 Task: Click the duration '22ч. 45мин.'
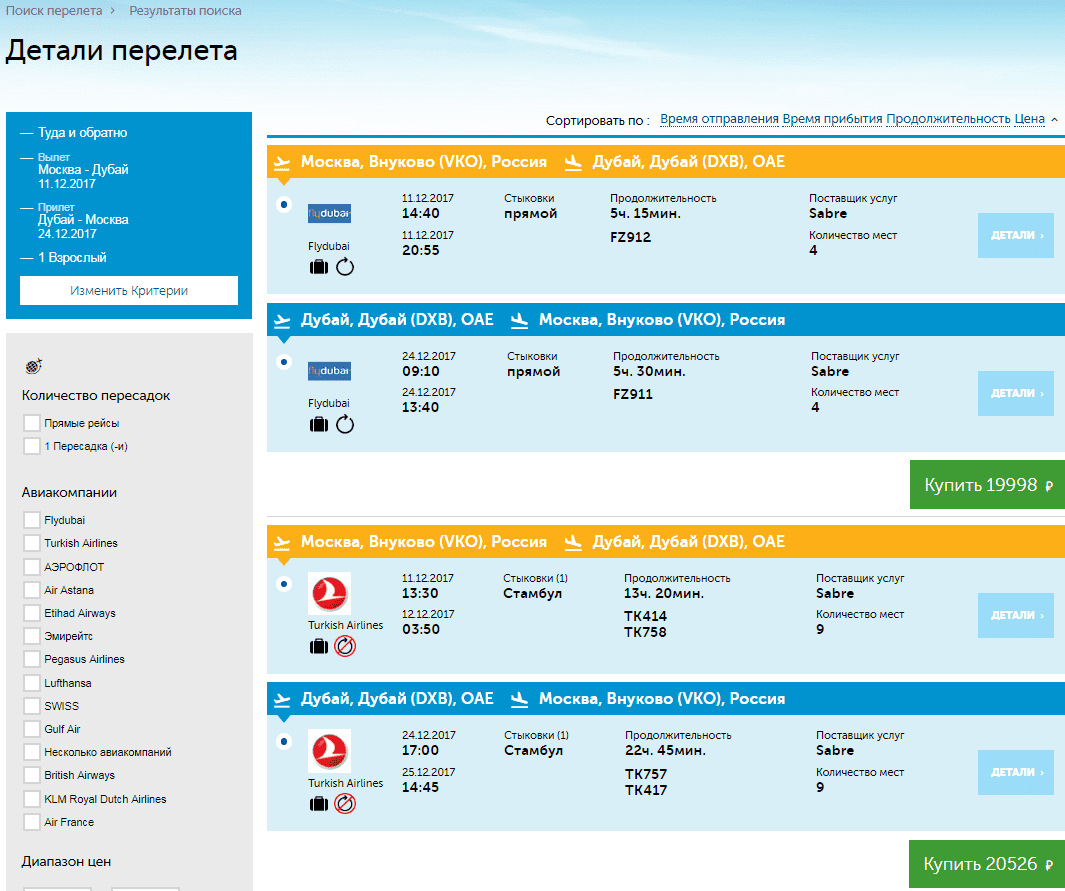click(x=666, y=750)
